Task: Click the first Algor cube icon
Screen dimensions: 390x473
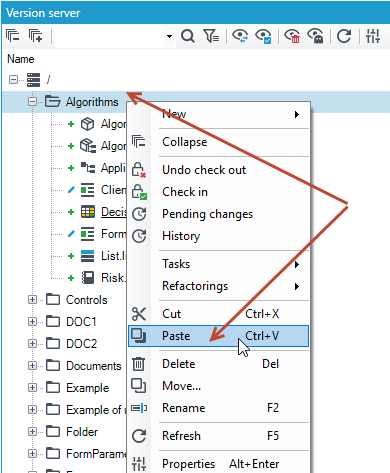Action: (x=87, y=124)
